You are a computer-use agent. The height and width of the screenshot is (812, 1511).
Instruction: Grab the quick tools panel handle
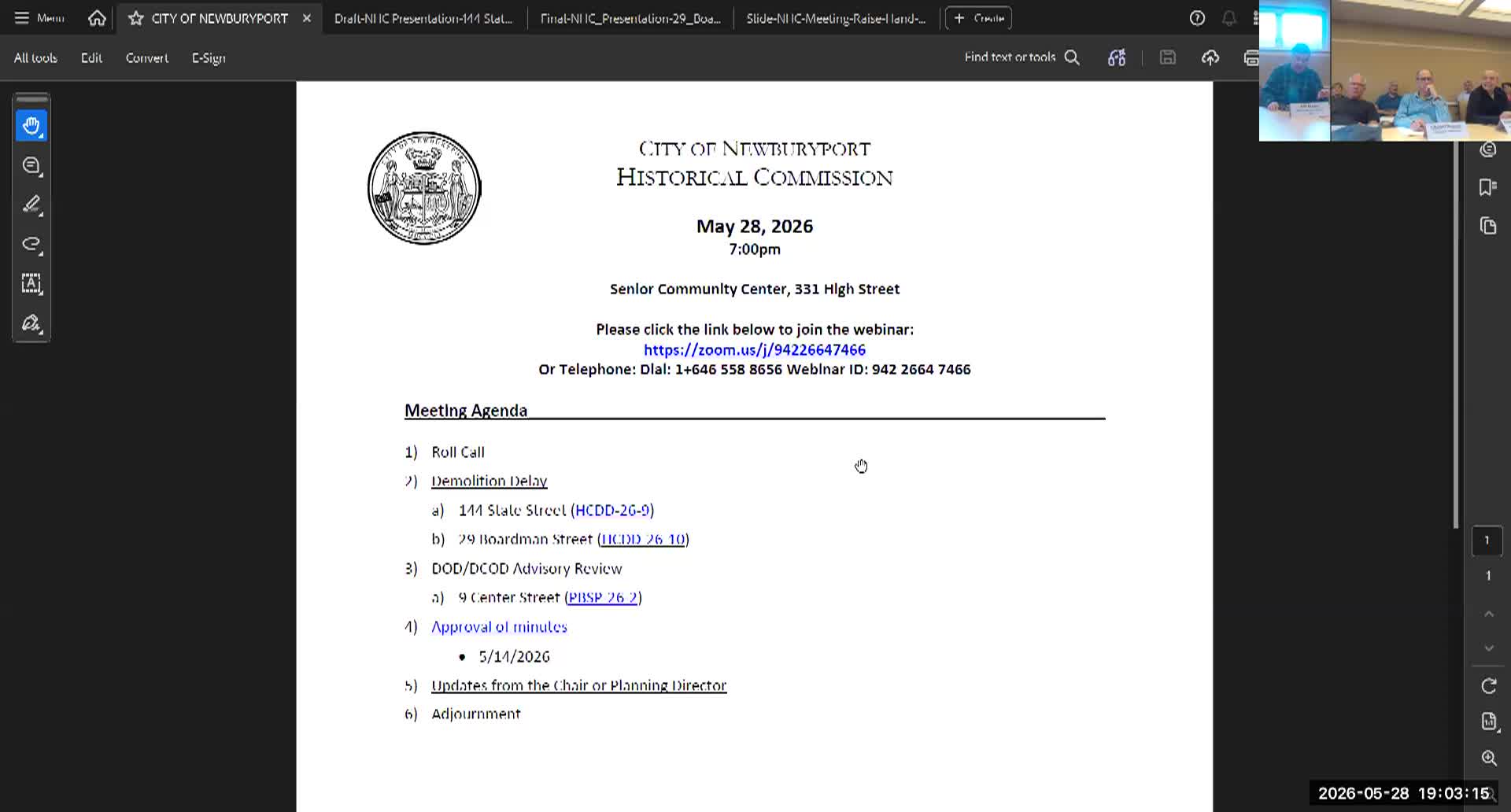[31, 99]
